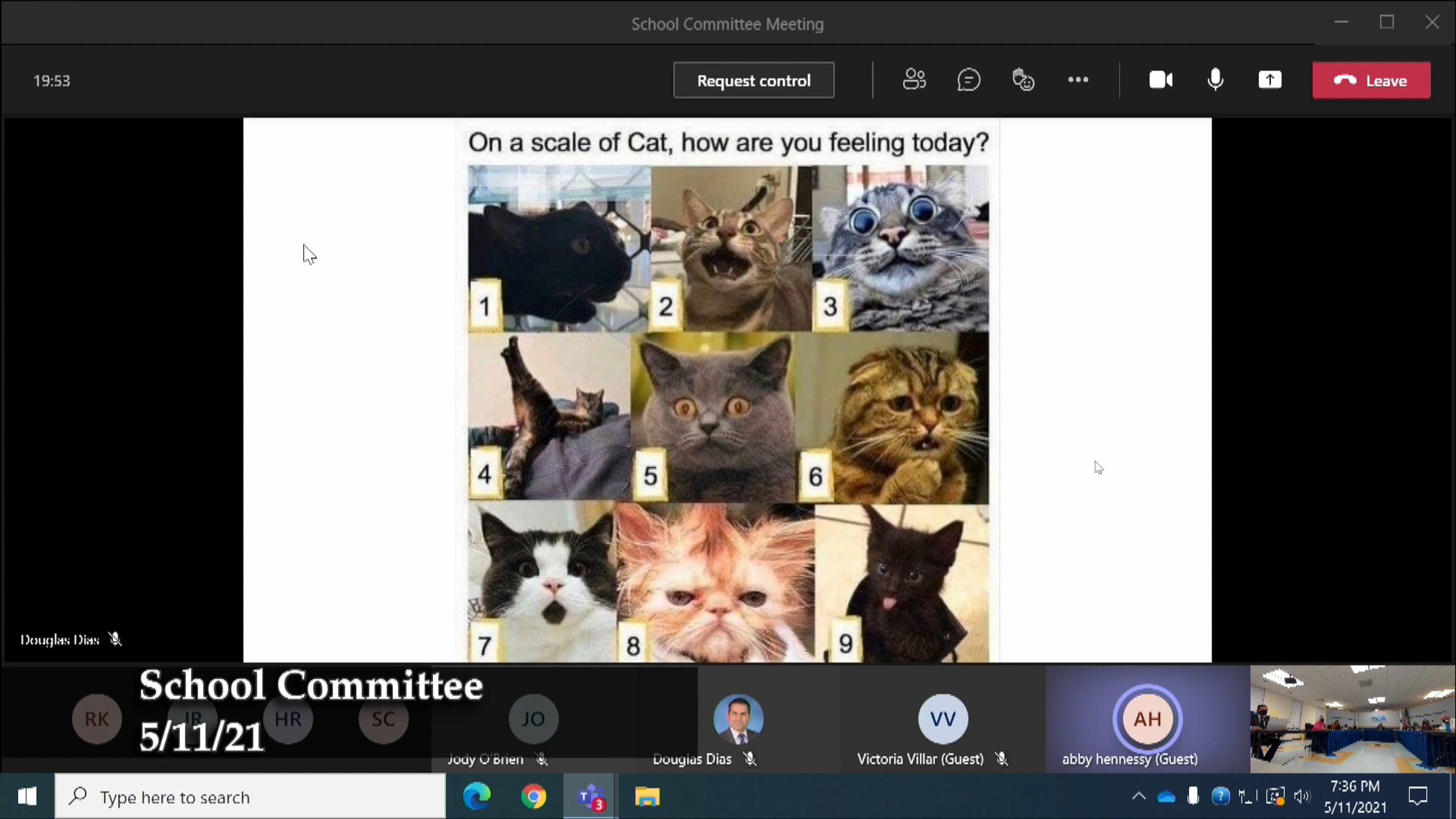The width and height of the screenshot is (1456, 819).
Task: Select the HR participant avatar
Action: tap(288, 719)
